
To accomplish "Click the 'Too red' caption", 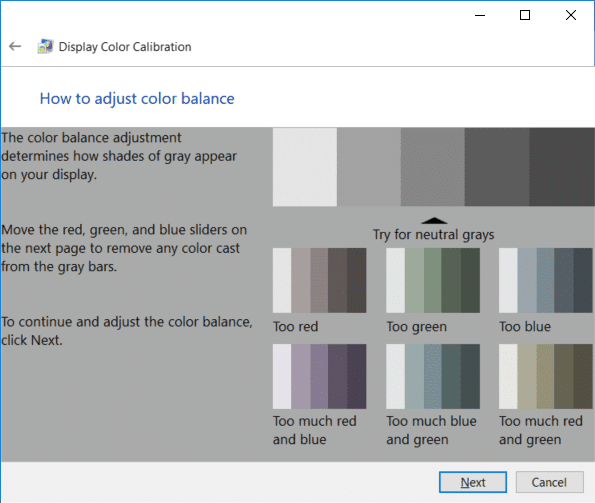I will 296,327.
